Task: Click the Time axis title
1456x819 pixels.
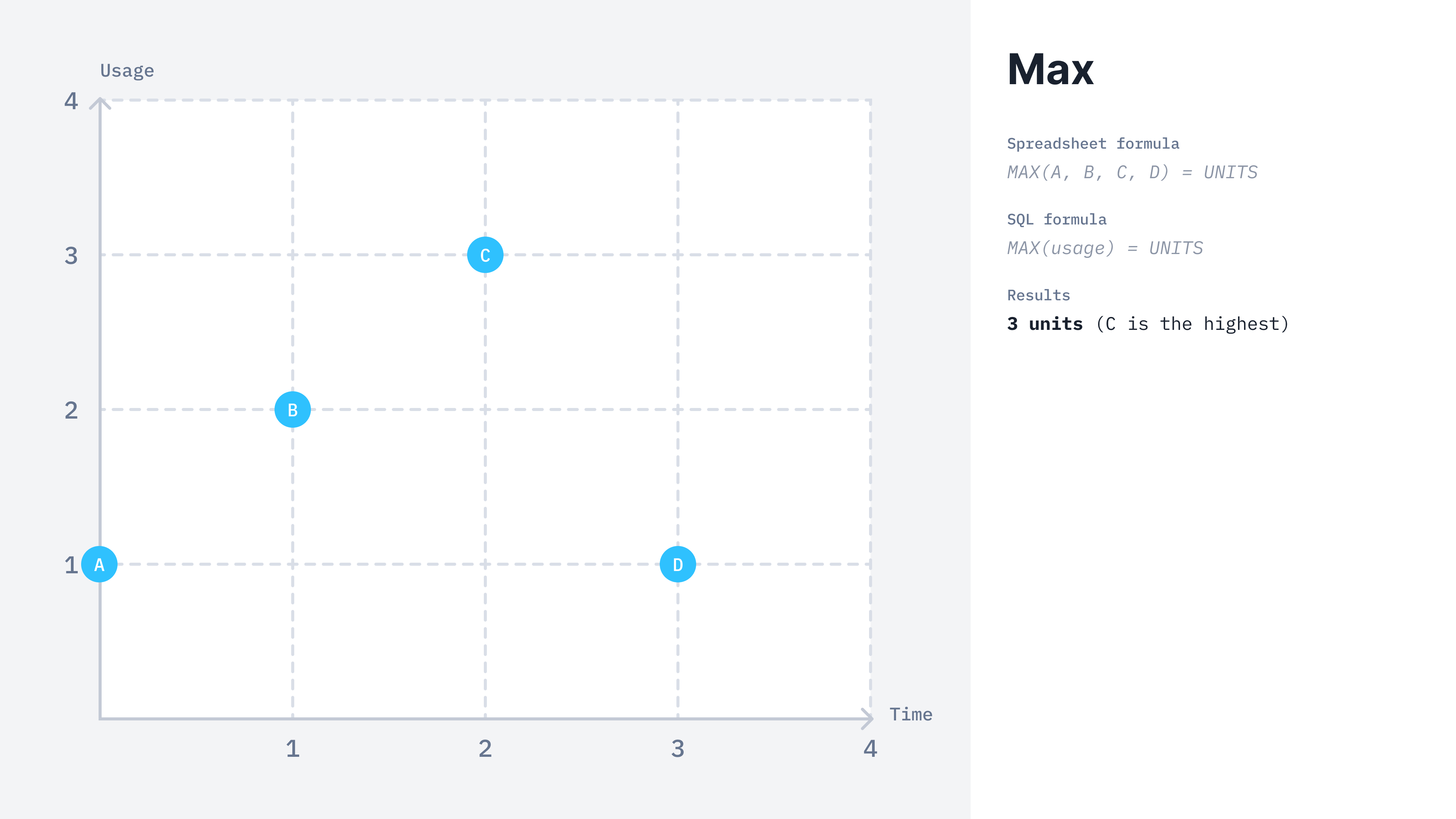Action: [910, 714]
